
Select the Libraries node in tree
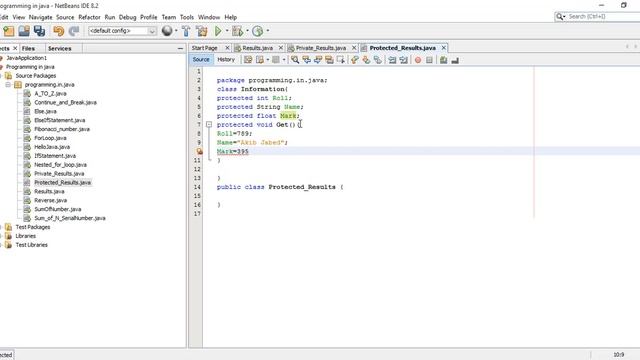coord(25,236)
